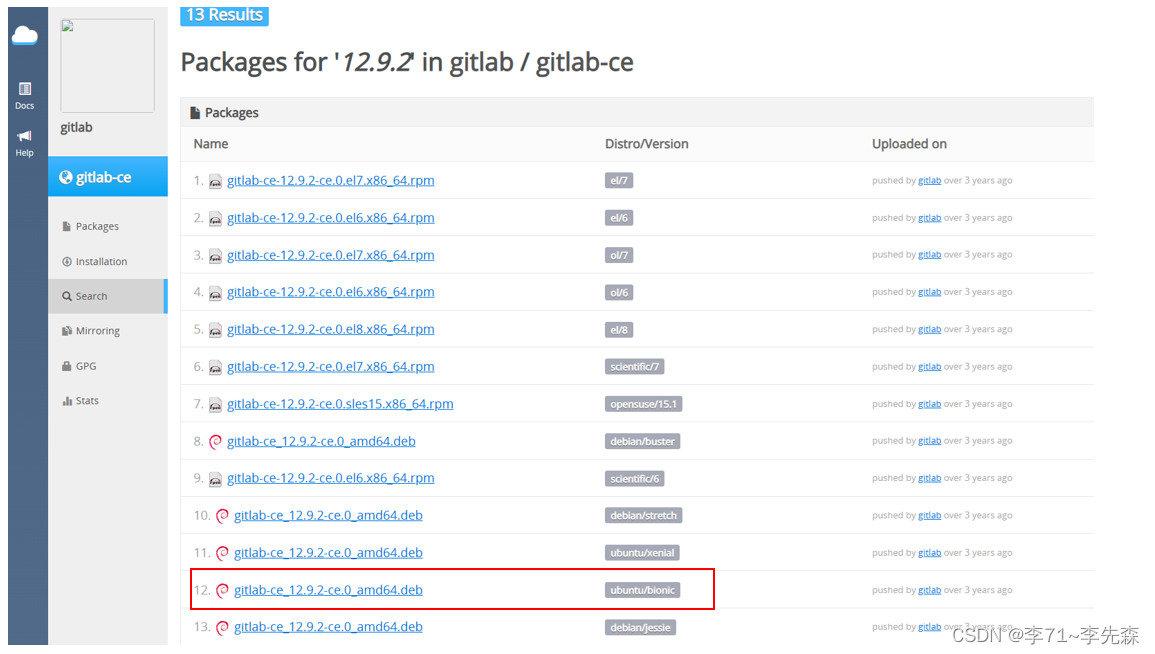The image size is (1155, 654).
Task: Click Debian swirl icon of row 10
Action: coord(222,516)
